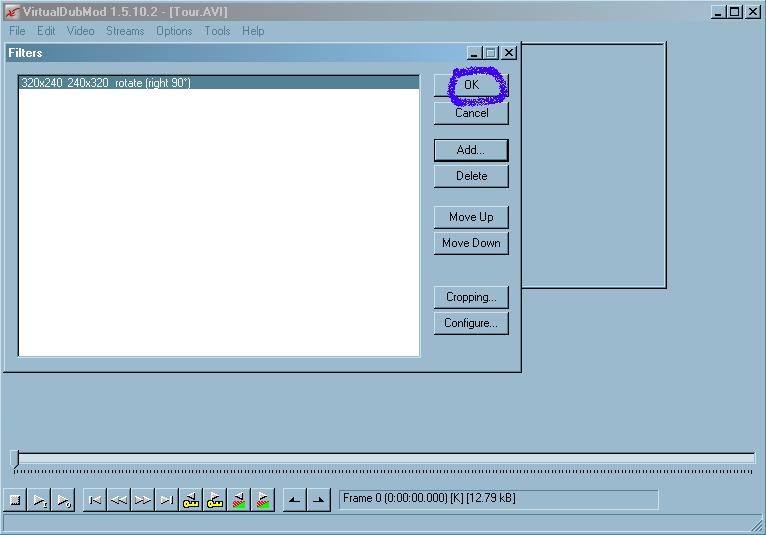The width and height of the screenshot is (766, 535).
Task: Jump to the start of the video
Action: [x=95, y=500]
